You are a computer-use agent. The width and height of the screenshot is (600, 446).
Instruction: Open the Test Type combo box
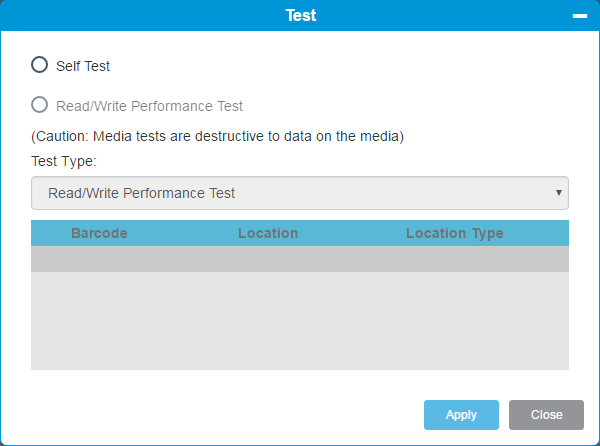[300, 193]
